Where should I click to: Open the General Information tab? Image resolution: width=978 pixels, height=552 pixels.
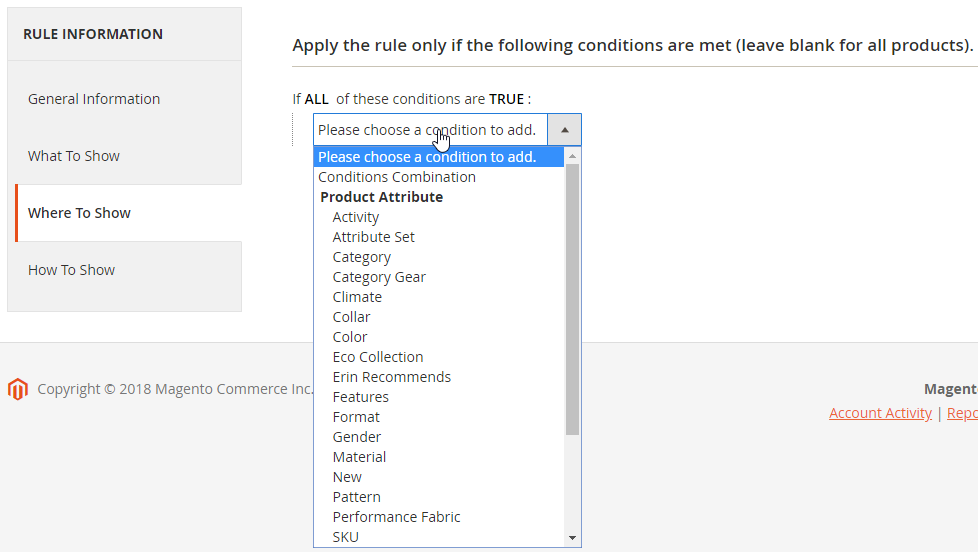pyautogui.click(x=94, y=99)
